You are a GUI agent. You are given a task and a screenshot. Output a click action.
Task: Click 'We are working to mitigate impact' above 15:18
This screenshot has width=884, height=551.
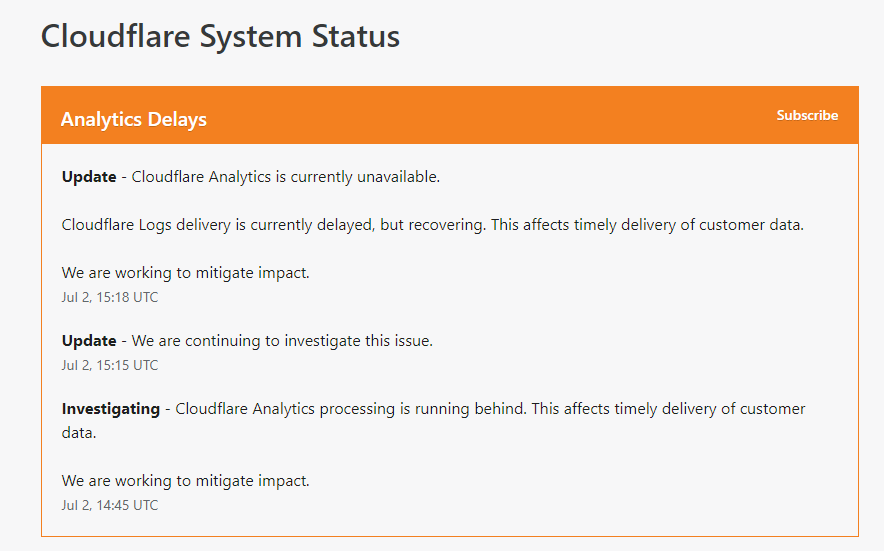point(185,273)
